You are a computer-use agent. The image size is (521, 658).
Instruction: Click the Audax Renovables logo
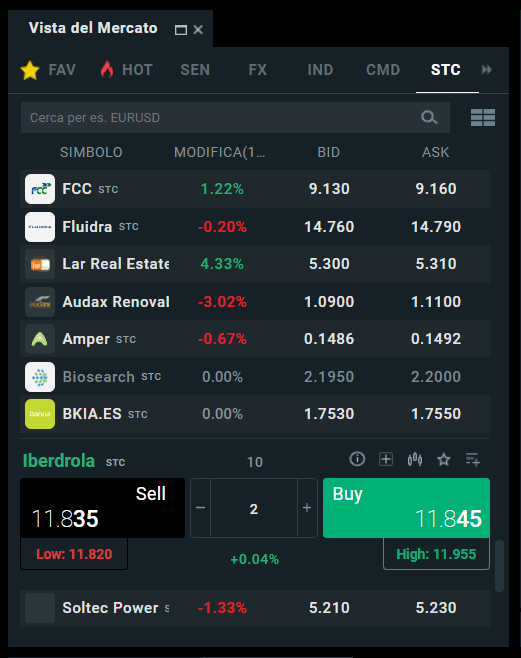[x=40, y=302]
